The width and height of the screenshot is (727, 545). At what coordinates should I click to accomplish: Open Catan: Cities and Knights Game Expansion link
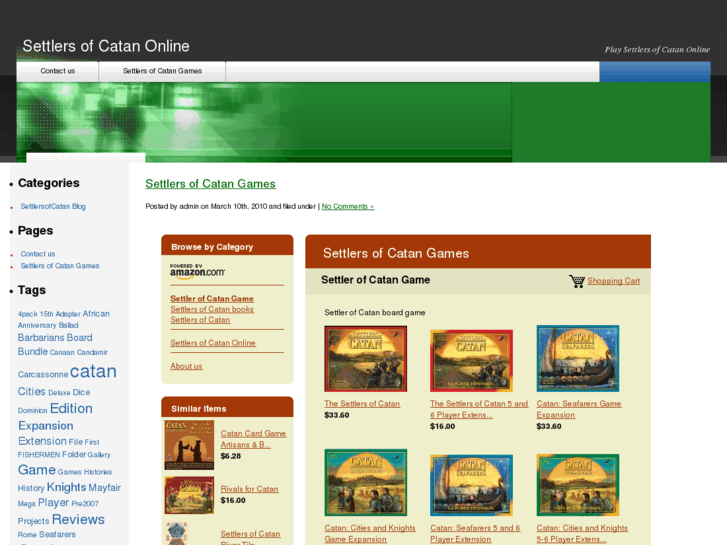pyautogui.click(x=370, y=534)
